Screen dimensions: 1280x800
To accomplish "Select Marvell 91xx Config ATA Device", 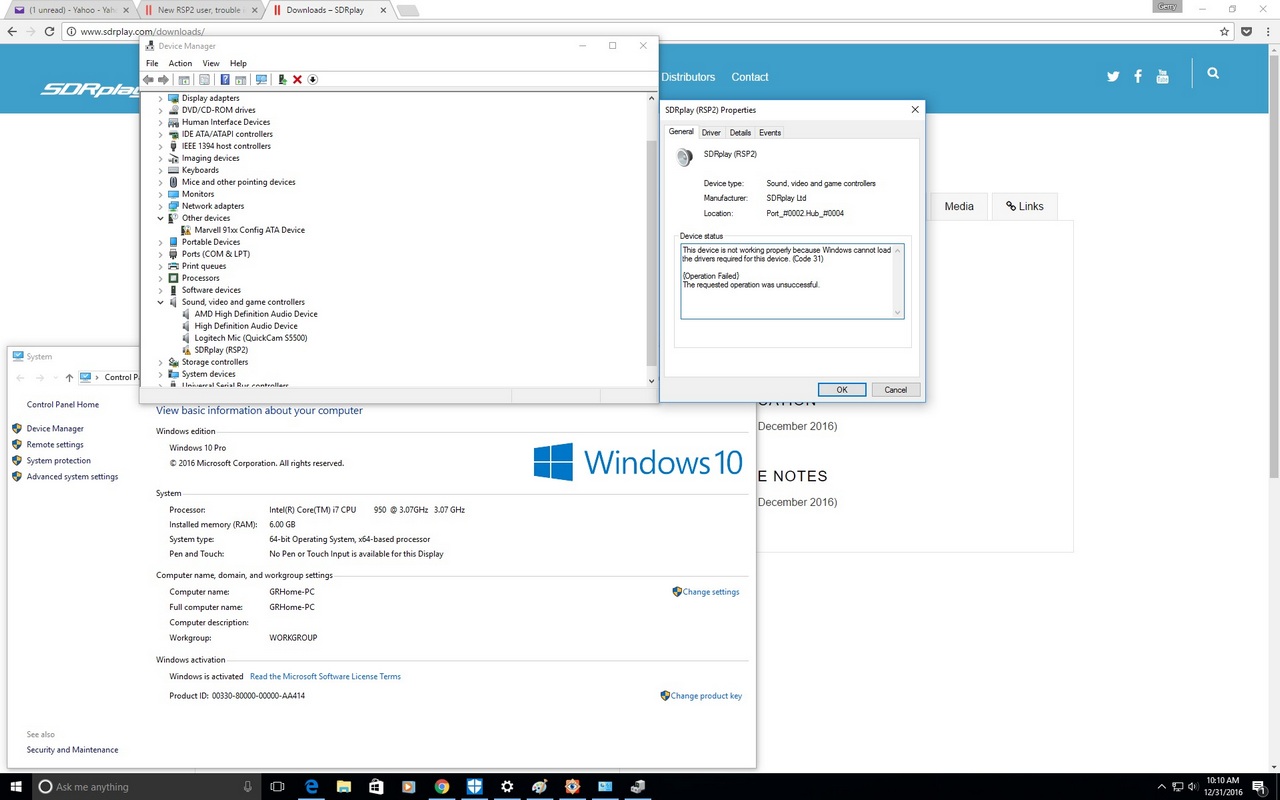I will click(x=249, y=230).
